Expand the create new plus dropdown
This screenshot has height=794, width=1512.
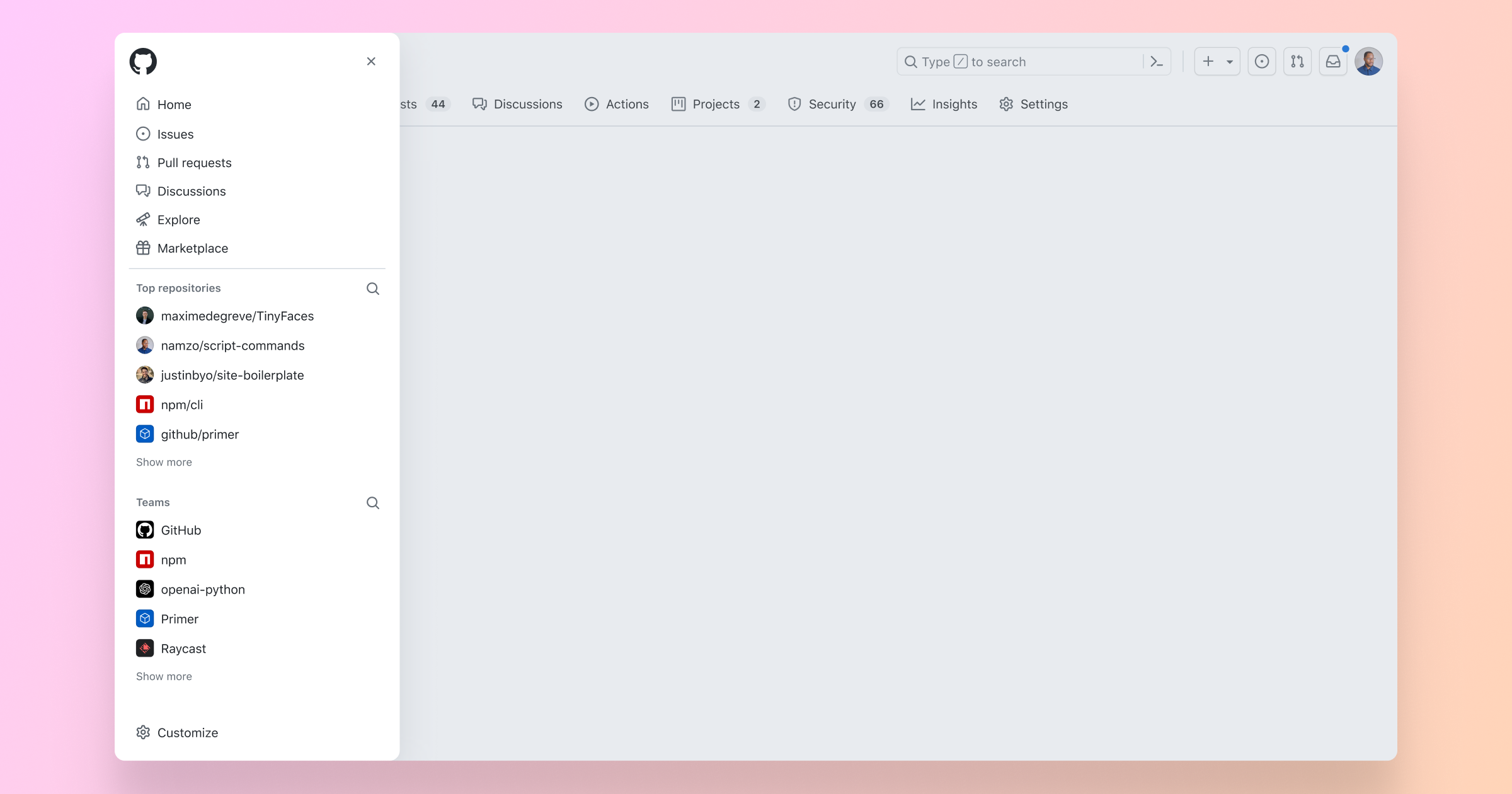point(1217,62)
